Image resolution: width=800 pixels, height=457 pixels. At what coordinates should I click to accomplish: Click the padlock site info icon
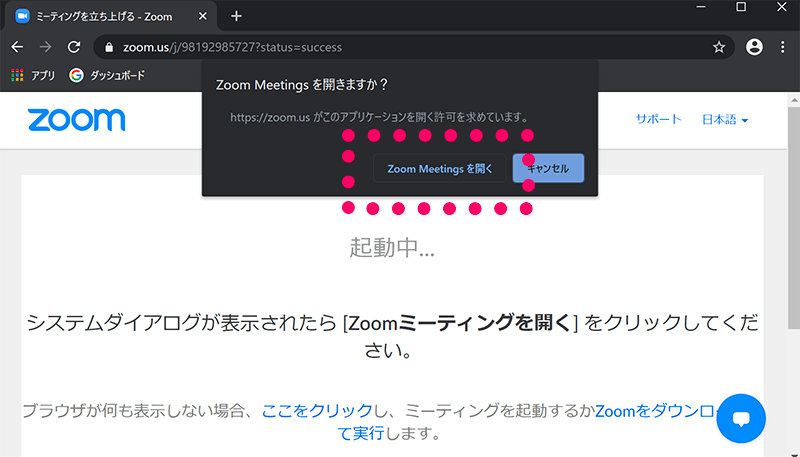(x=108, y=47)
